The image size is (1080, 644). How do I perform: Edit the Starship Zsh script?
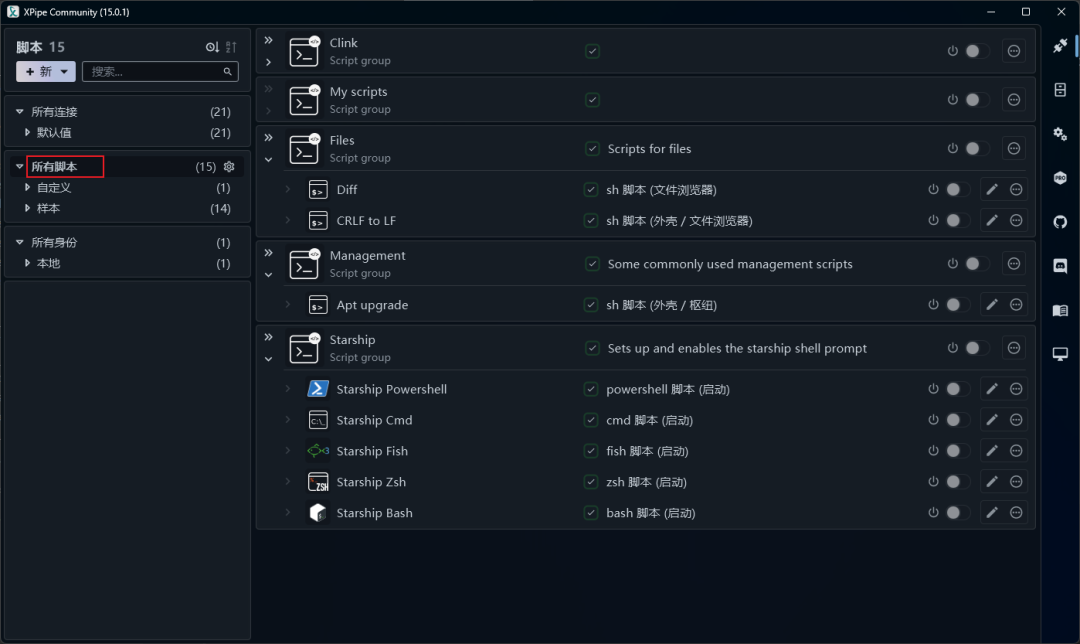coord(992,481)
